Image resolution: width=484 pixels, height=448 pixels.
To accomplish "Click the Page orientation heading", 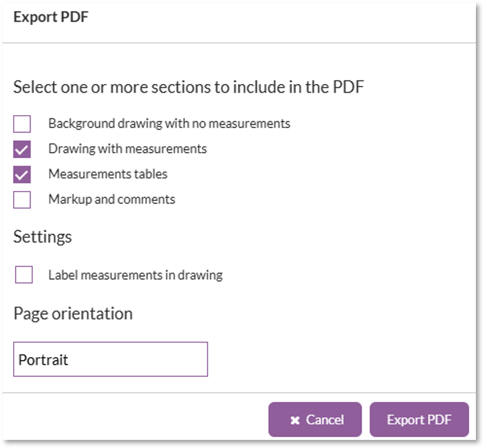I will pos(73,314).
